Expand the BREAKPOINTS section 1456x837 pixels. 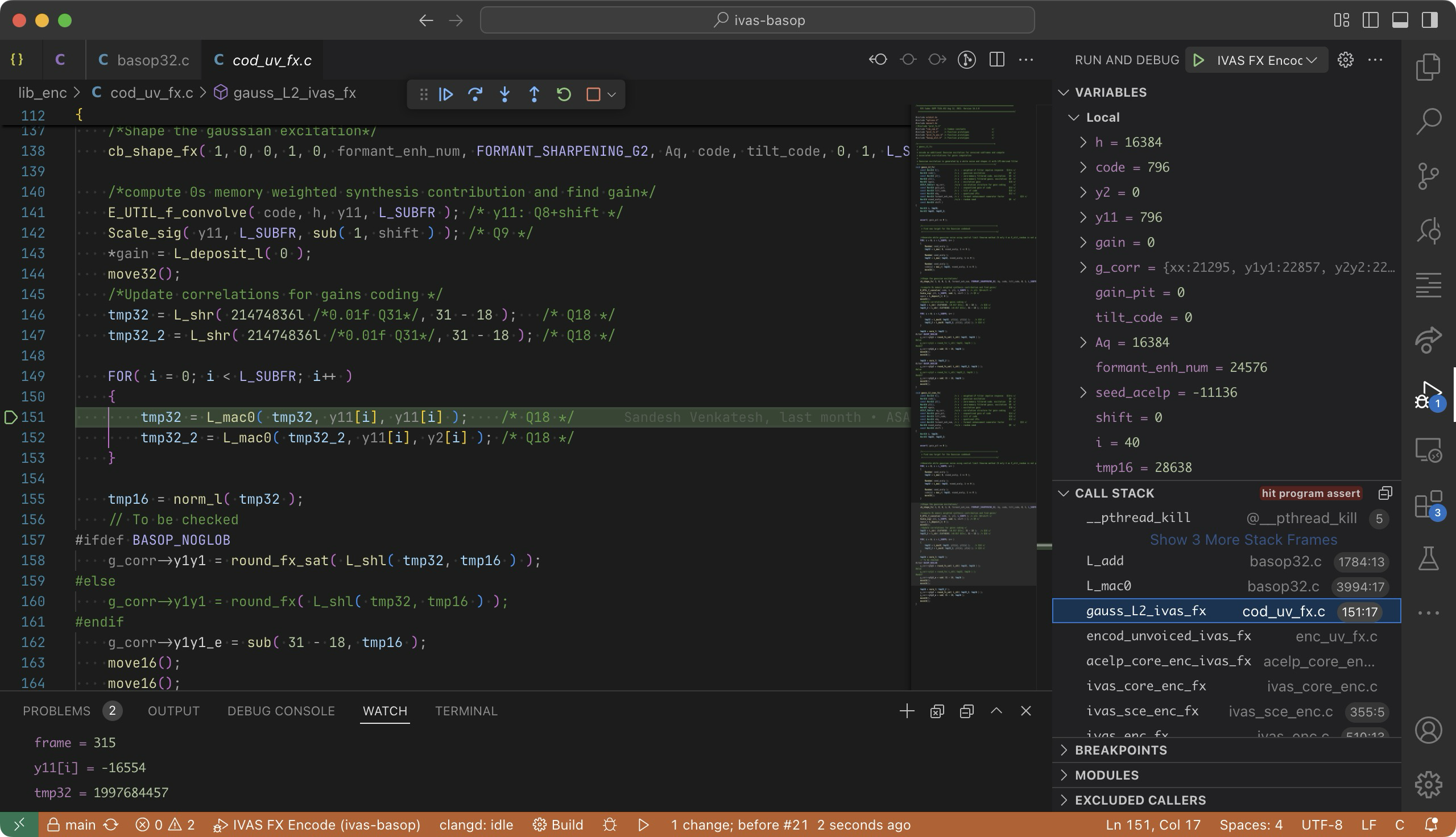coord(1120,750)
